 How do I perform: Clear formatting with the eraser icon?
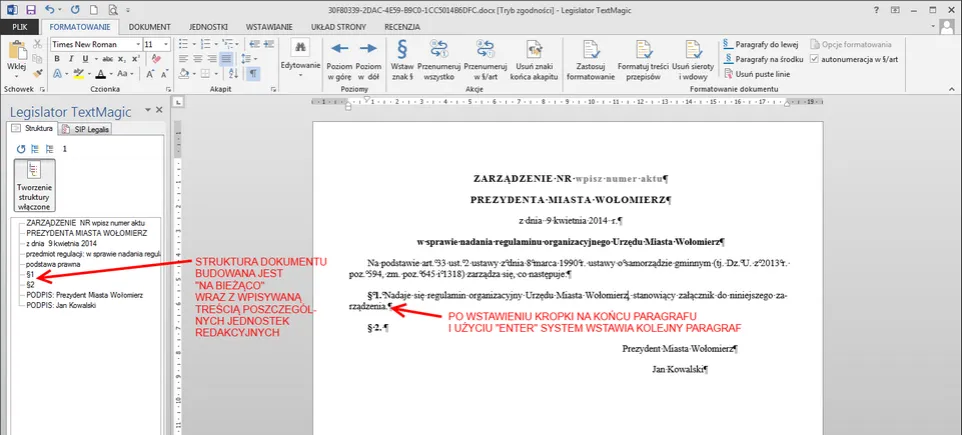tap(155, 59)
